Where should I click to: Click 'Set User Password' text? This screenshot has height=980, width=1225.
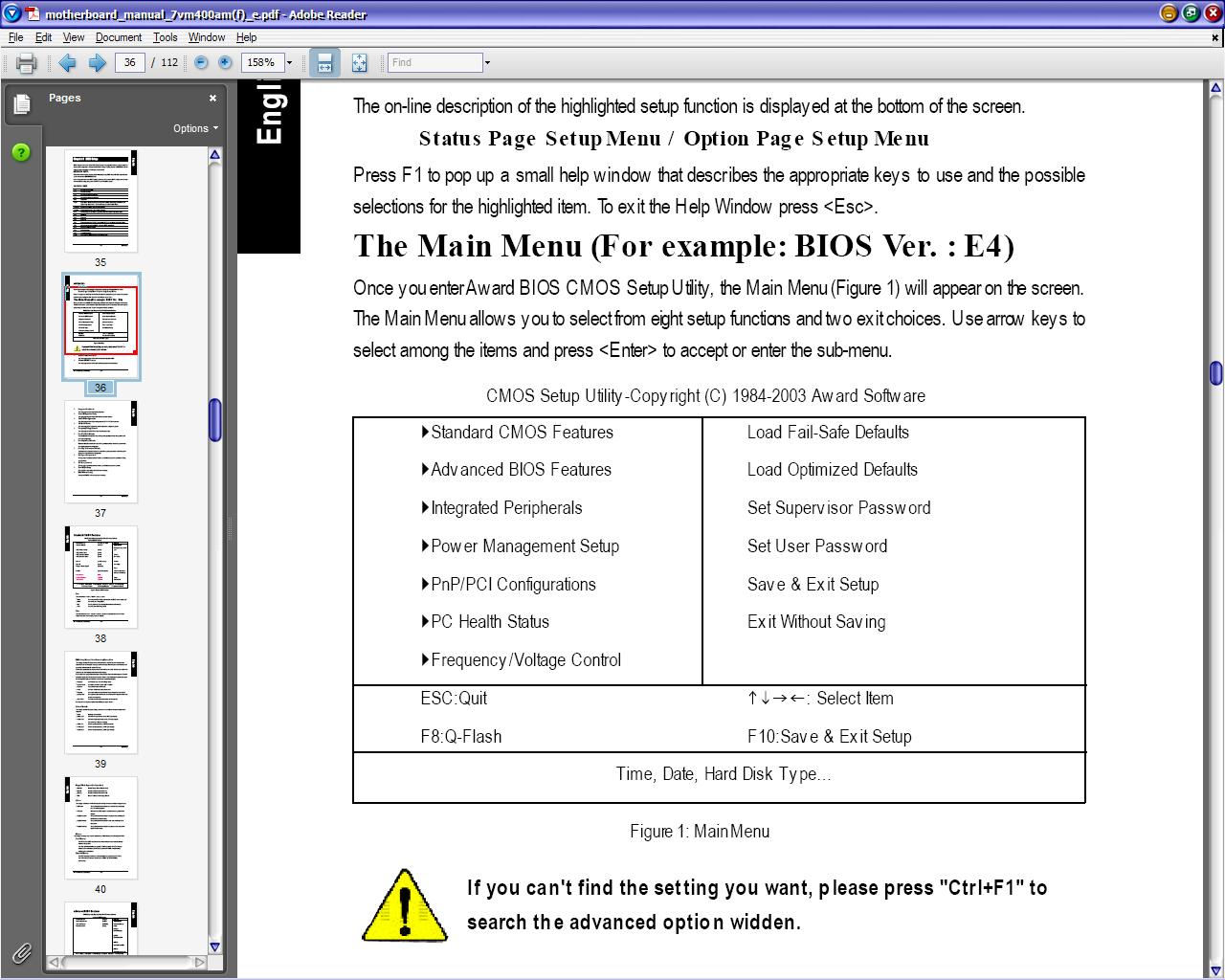coord(817,546)
